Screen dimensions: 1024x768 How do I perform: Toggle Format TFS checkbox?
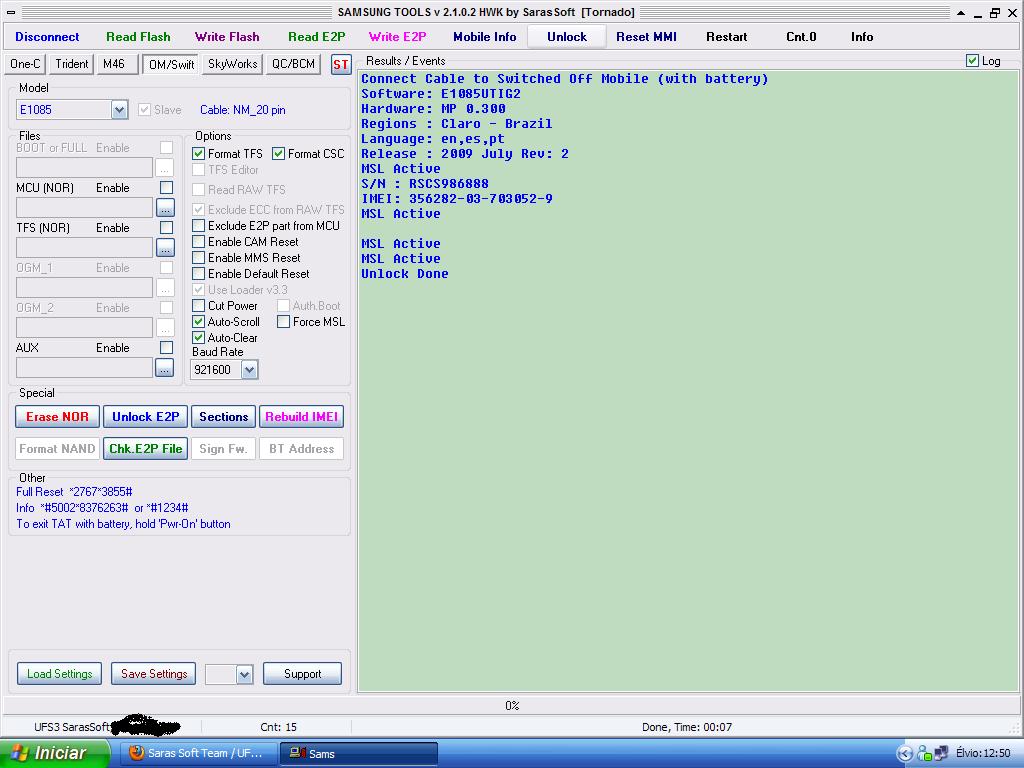199,153
